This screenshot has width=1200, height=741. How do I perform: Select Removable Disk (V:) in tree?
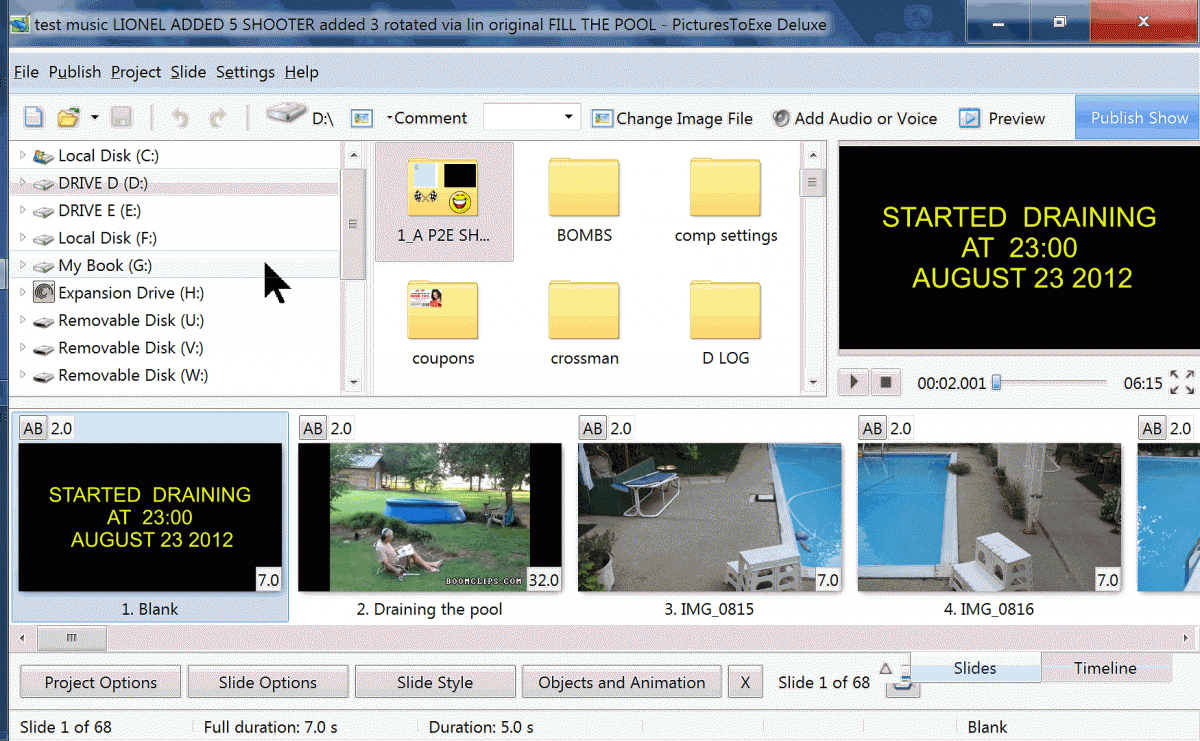[x=132, y=348]
